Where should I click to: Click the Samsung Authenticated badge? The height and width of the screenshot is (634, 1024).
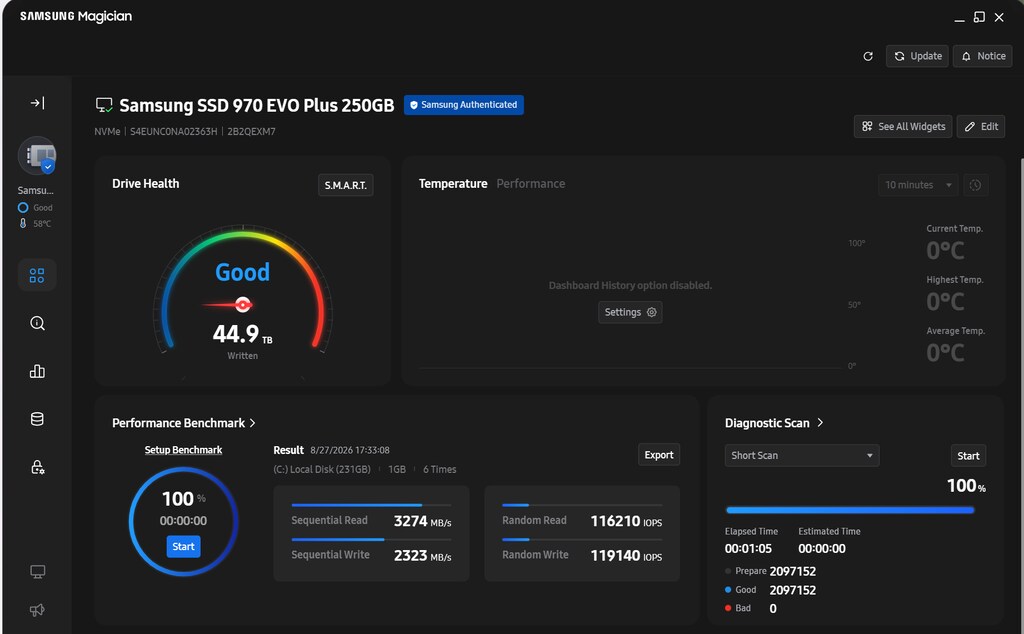coord(464,104)
